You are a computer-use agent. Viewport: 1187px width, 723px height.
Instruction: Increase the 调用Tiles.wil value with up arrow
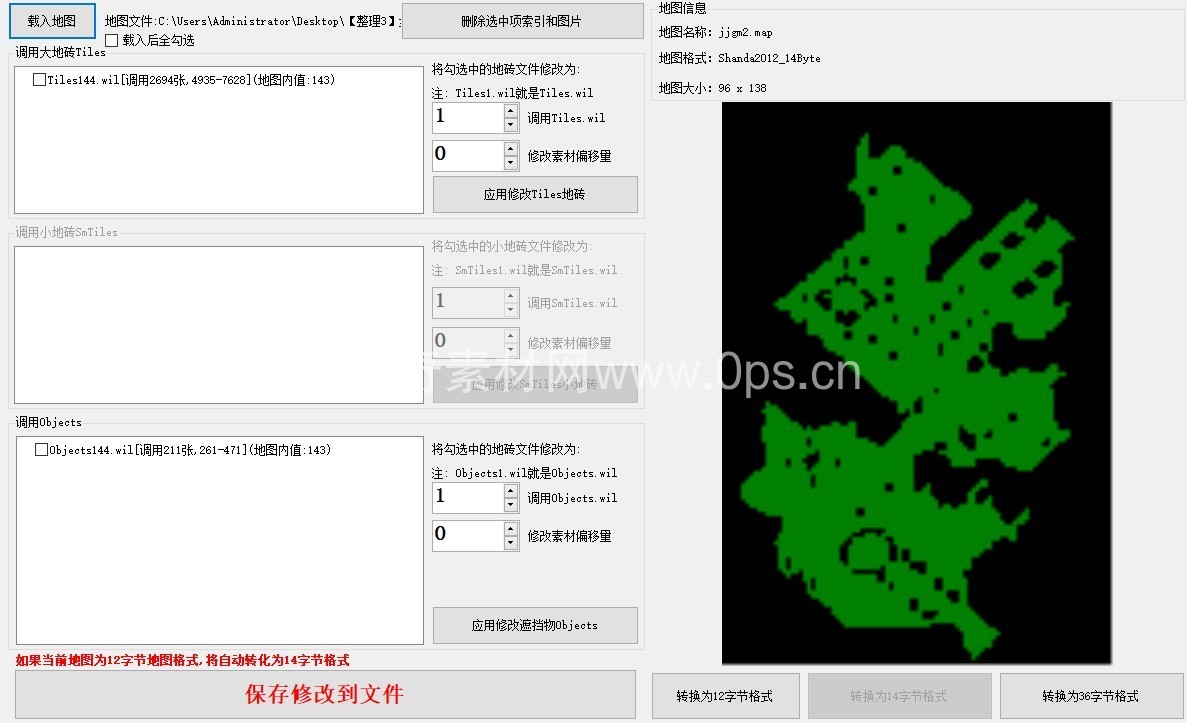pyautogui.click(x=511, y=111)
